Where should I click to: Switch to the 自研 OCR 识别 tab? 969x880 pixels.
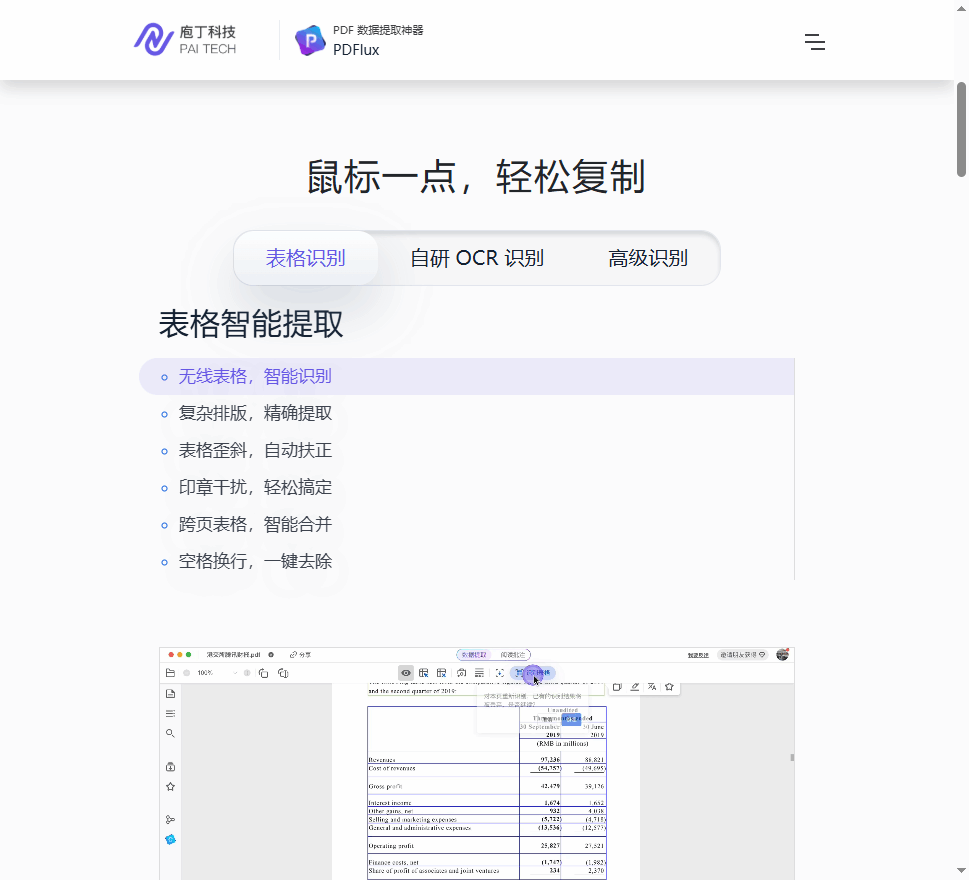point(477,258)
